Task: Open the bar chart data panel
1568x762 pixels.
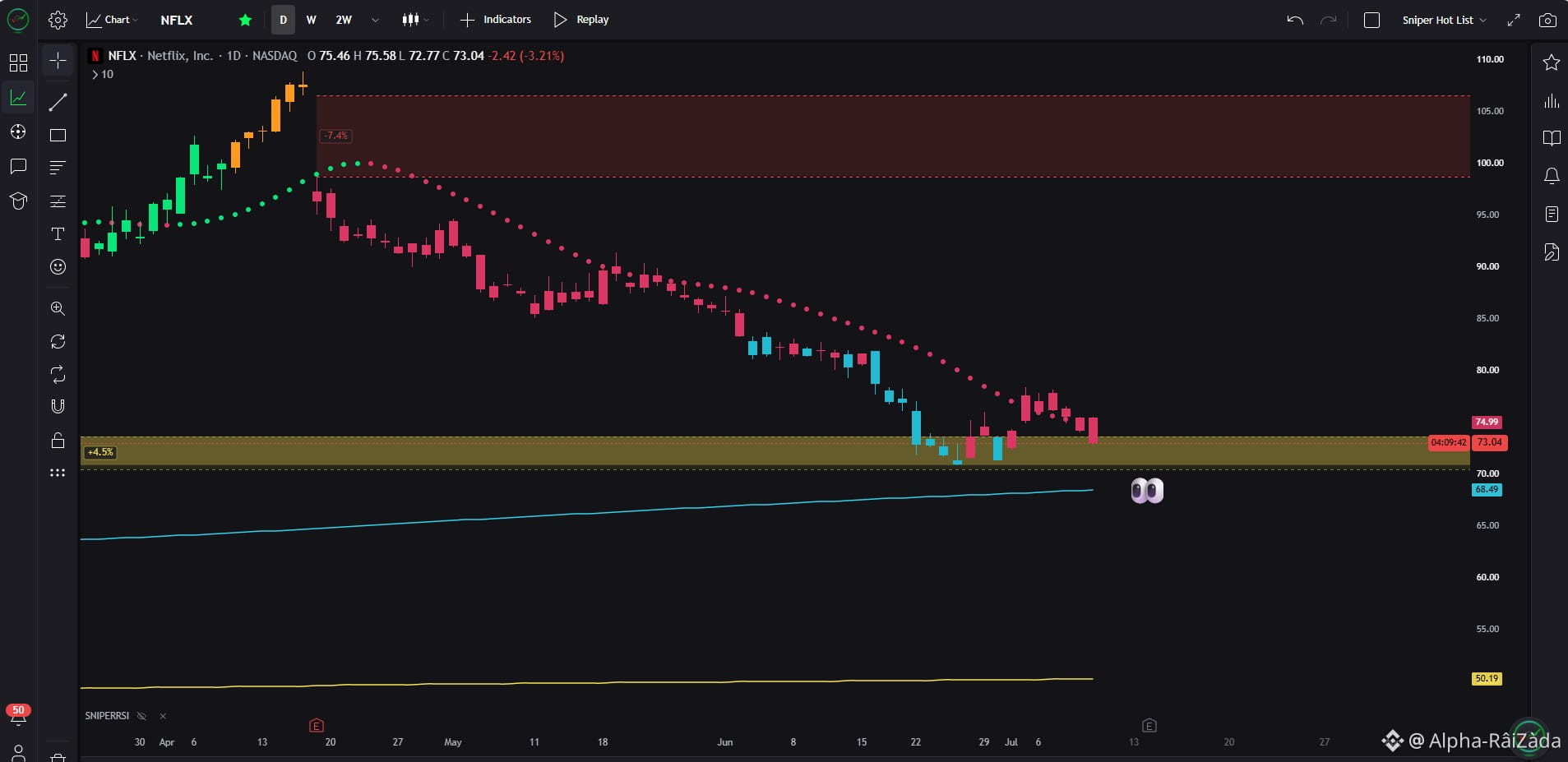Action: point(1552,101)
